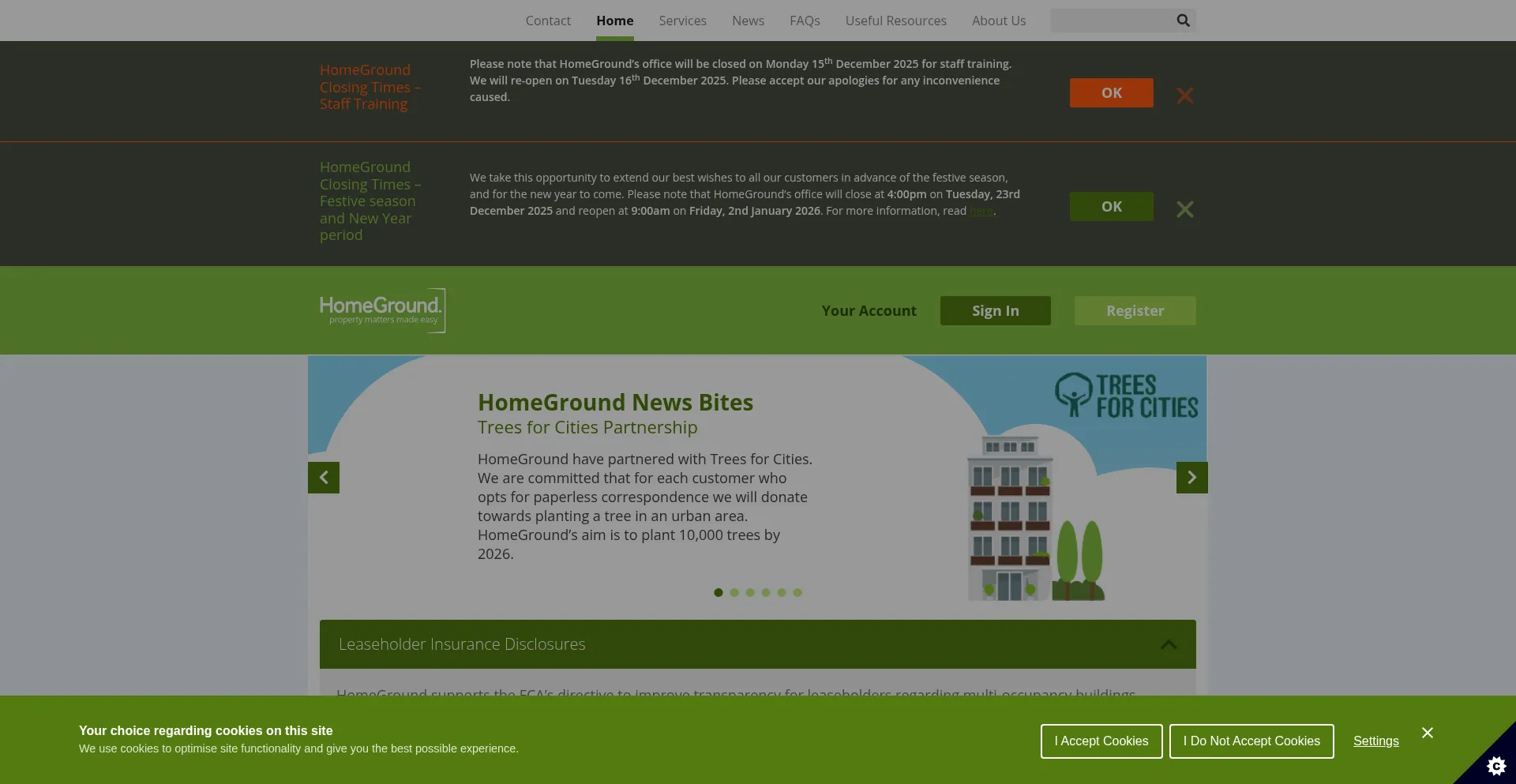Dismiss the staff training notice with the X
The image size is (1516, 784).
[1184, 96]
